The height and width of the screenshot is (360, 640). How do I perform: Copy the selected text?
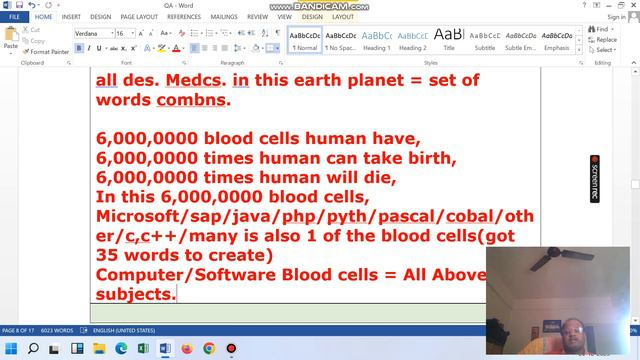(x=33, y=41)
